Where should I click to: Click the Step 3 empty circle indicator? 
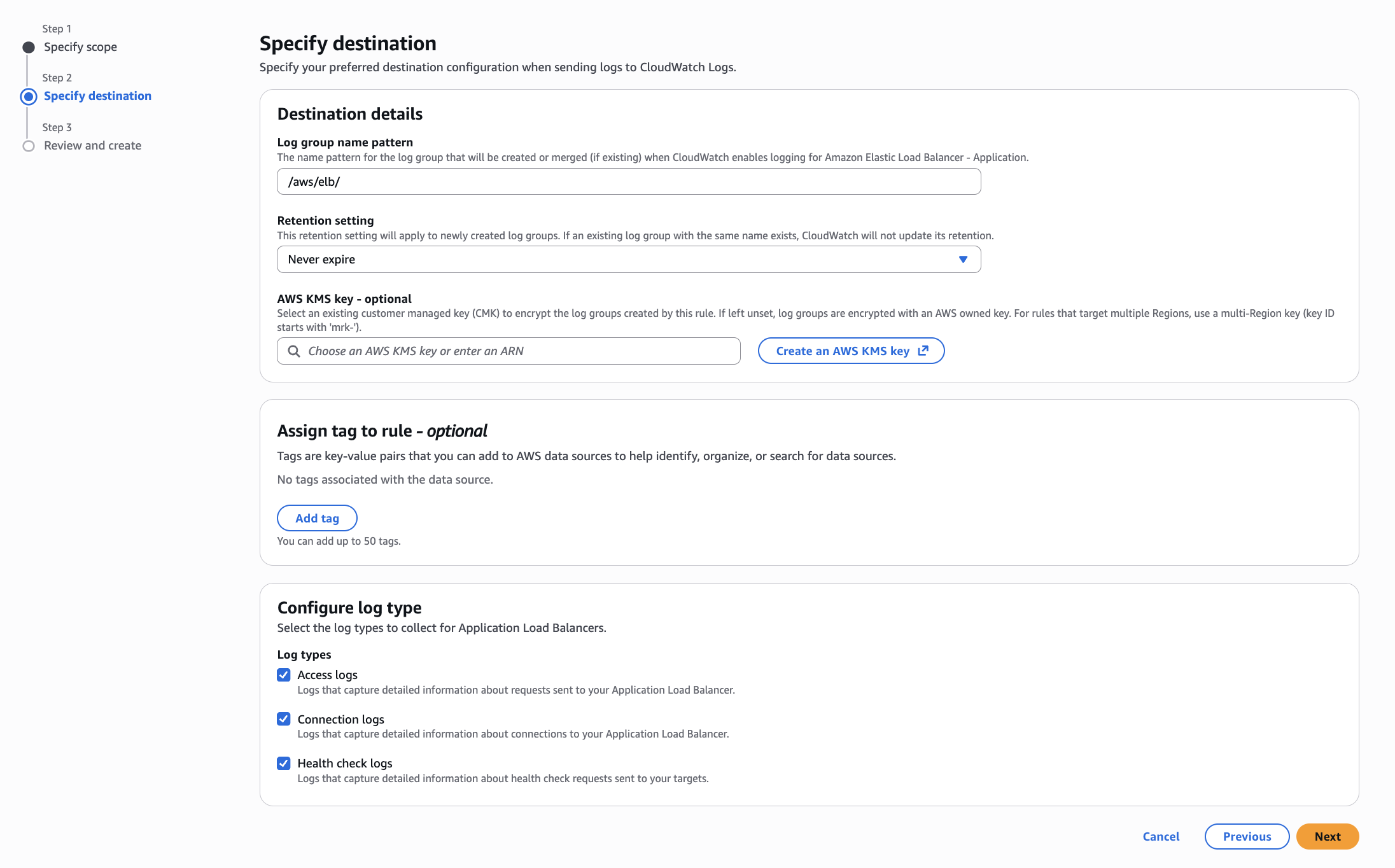tap(29, 146)
